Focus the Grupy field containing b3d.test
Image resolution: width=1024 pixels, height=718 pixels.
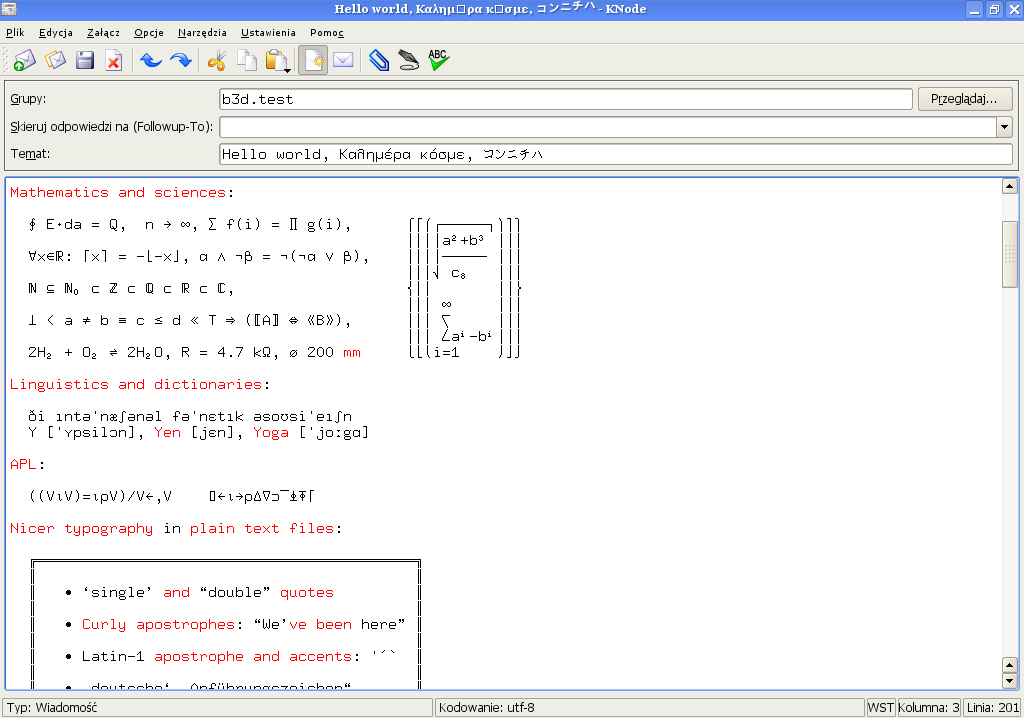tap(566, 99)
